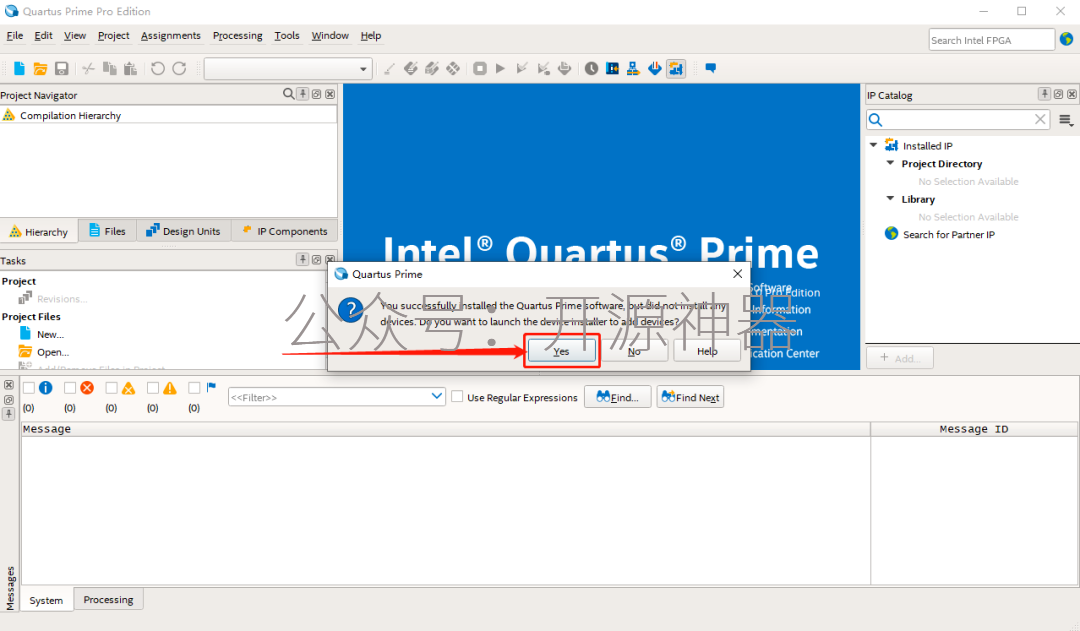Toggle the Warning messages filter checkbox
Viewport: 1080px width, 631px height.
pyautogui.click(x=153, y=388)
